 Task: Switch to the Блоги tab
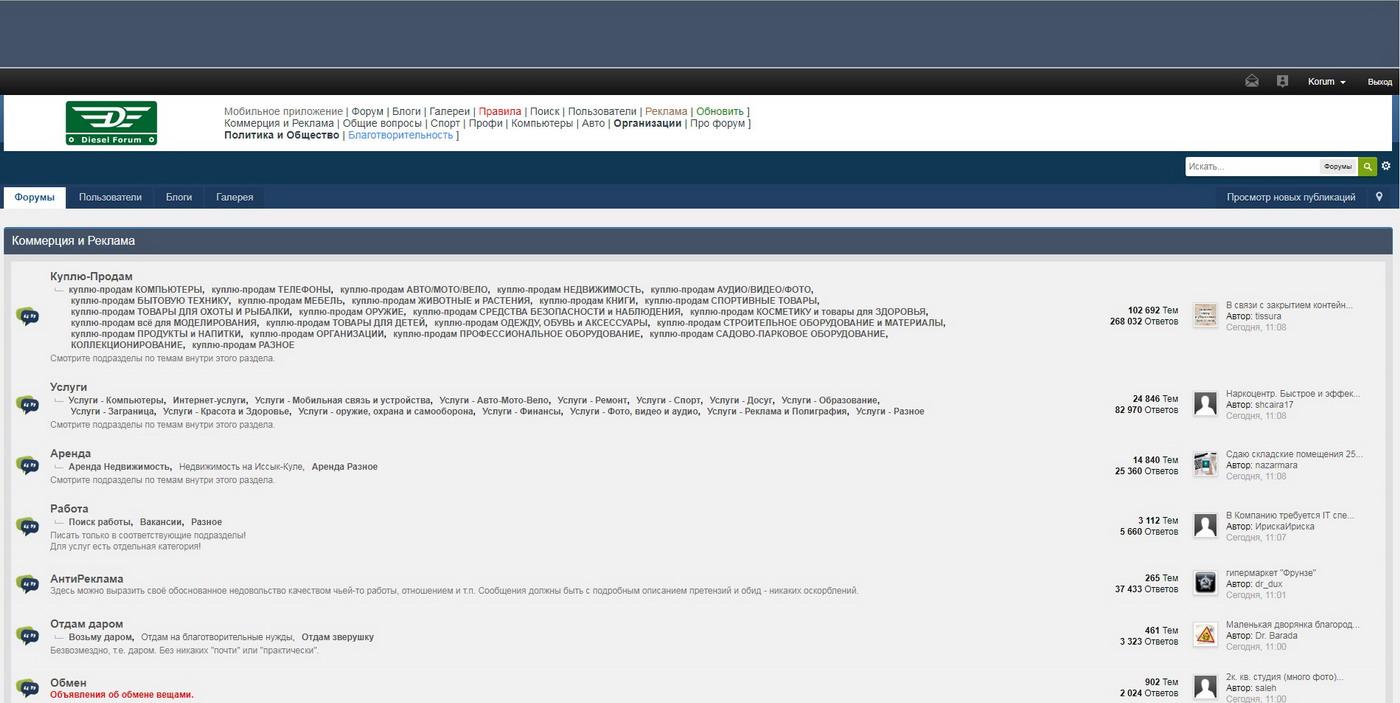point(179,197)
